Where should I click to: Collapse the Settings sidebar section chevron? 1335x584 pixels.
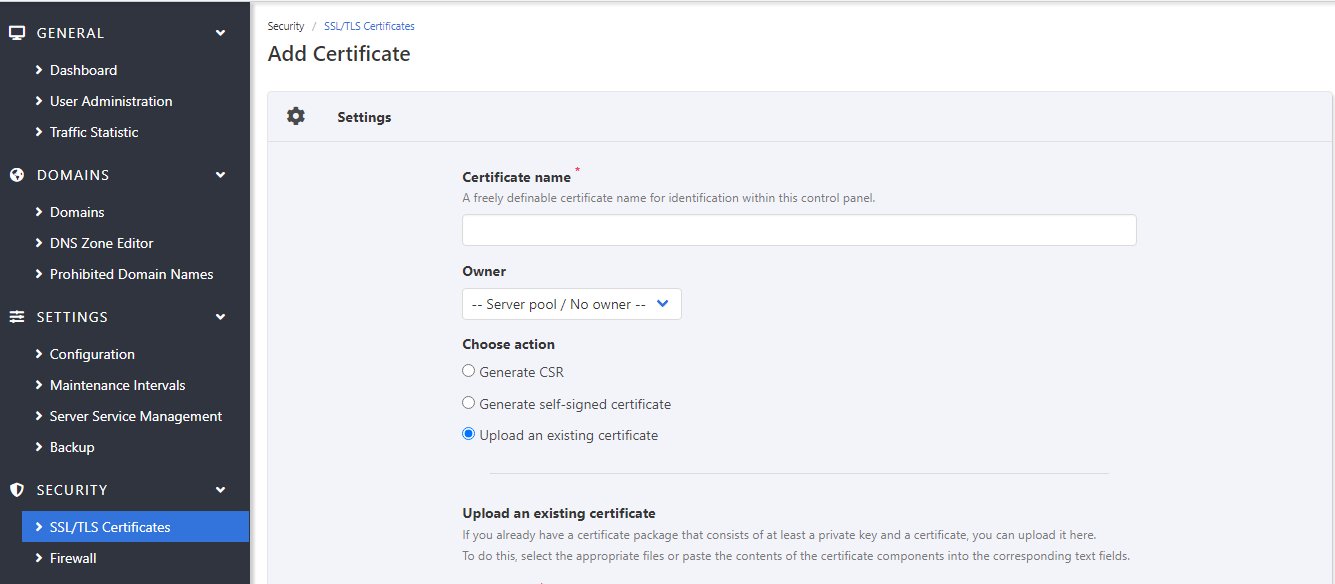[221, 317]
